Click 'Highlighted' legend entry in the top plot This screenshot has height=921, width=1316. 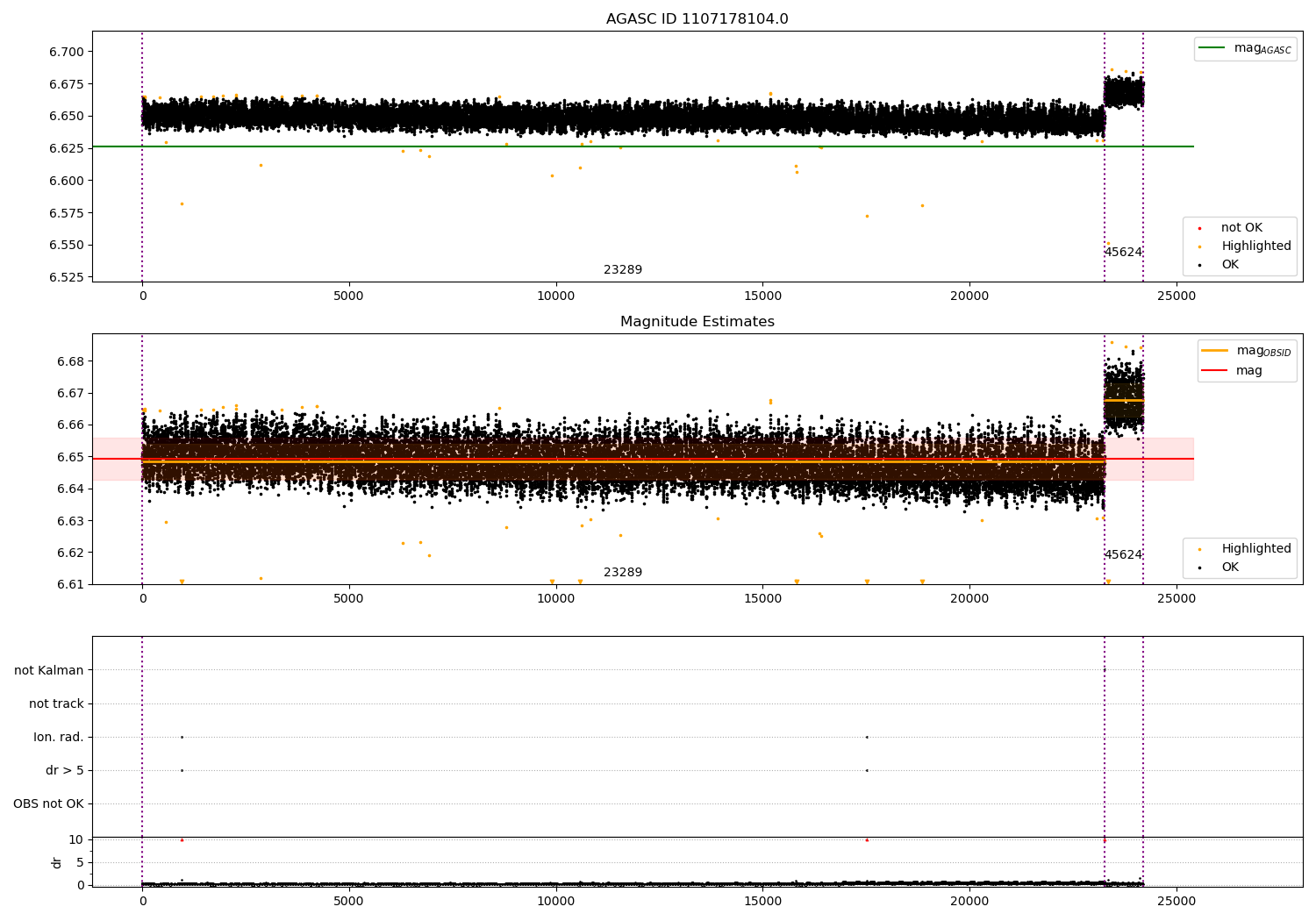[x=1256, y=246]
